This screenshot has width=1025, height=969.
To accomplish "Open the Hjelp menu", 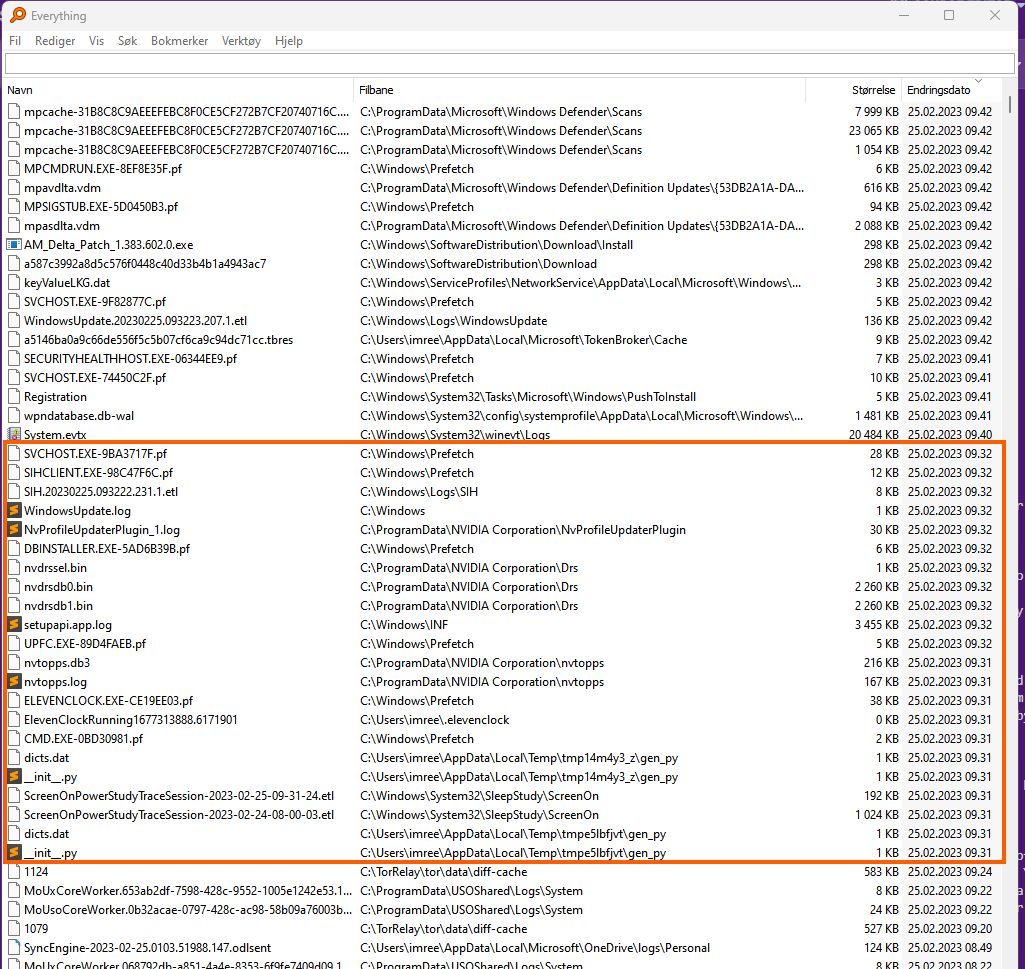I will 289,41.
